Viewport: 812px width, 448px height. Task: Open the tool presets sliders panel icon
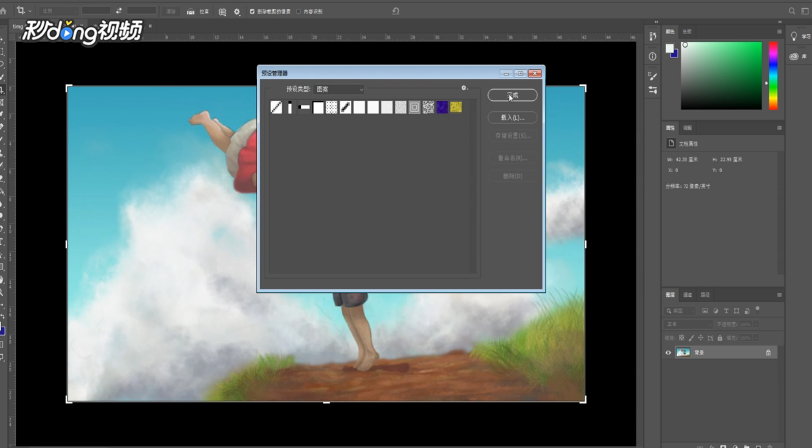point(652,90)
